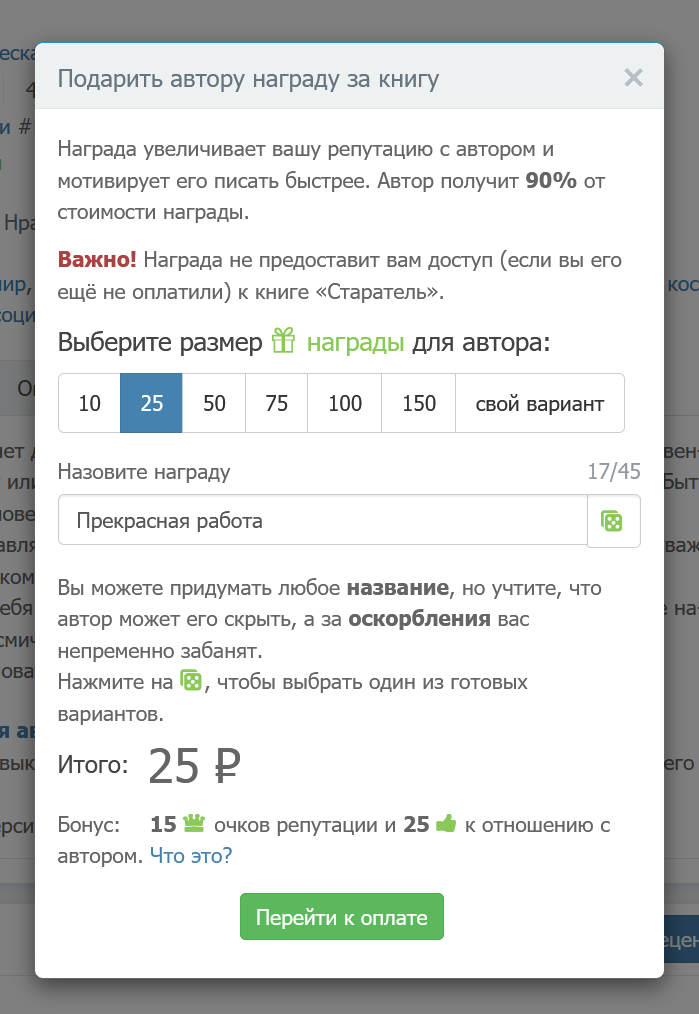Open the 'Что это?' link
The image size is (699, 1014).
pyautogui.click(x=191, y=856)
